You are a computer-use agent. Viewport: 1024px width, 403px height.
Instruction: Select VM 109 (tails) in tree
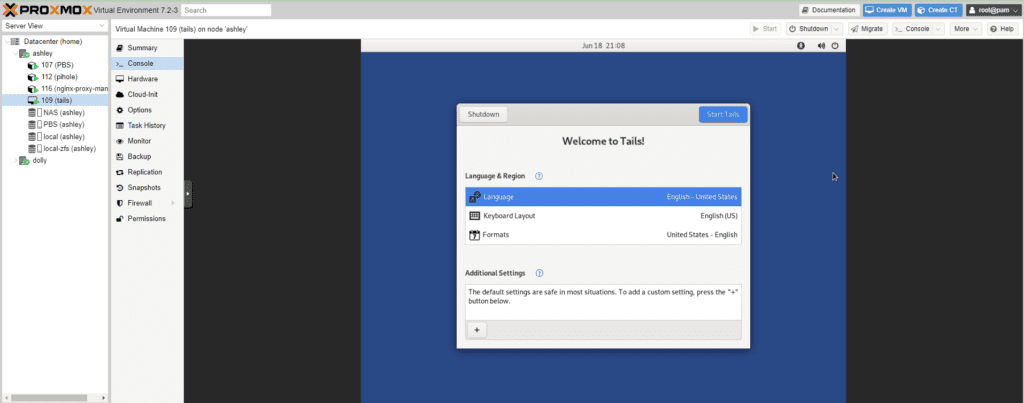click(54, 101)
